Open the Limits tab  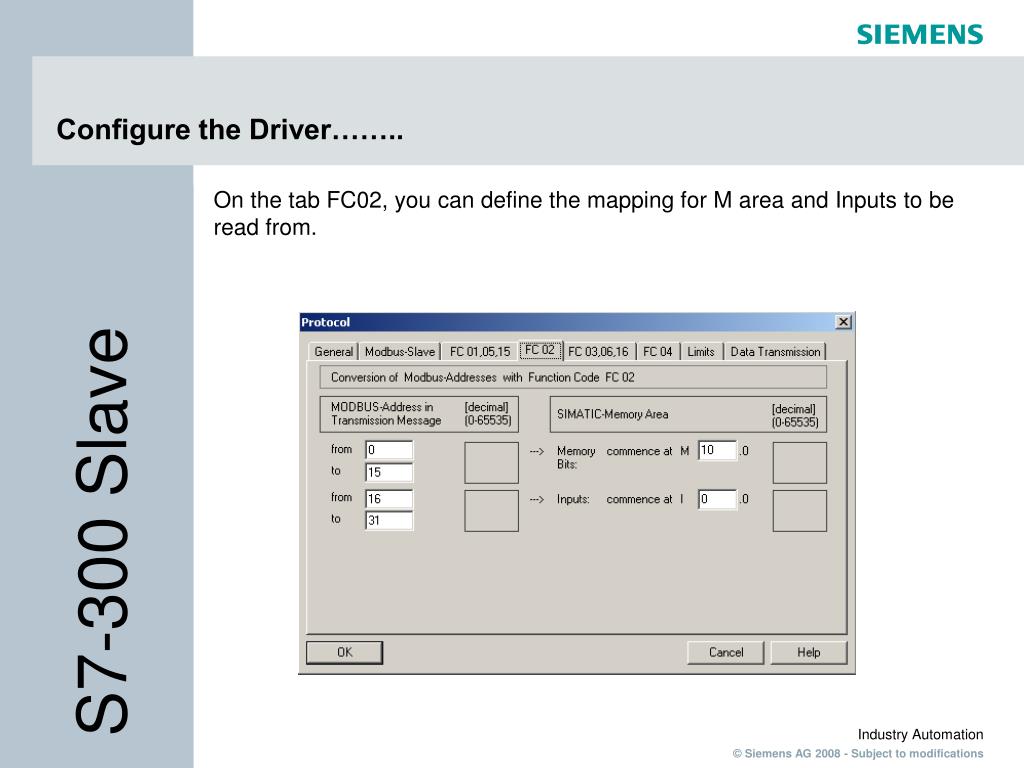[701, 351]
